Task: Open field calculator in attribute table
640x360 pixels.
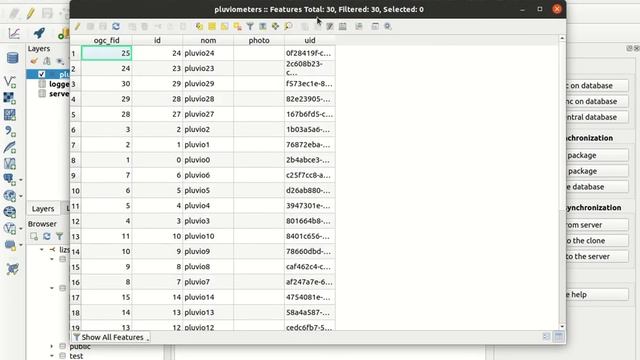Action: (343, 27)
